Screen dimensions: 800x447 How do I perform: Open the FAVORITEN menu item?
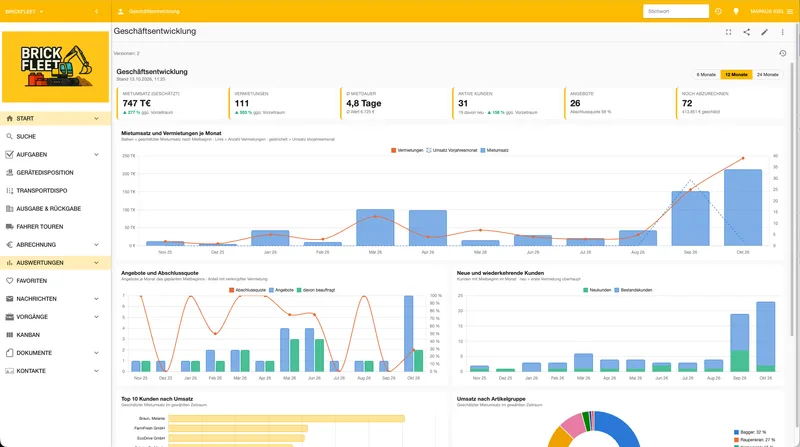pyautogui.click(x=55, y=281)
